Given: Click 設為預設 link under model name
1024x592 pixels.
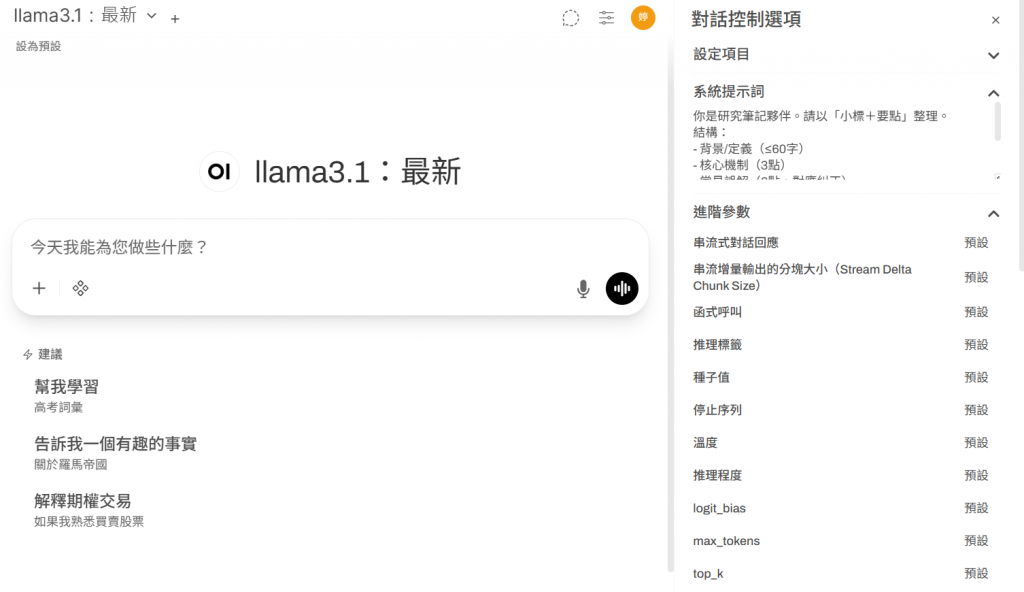Looking at the screenshot, I should click(39, 46).
